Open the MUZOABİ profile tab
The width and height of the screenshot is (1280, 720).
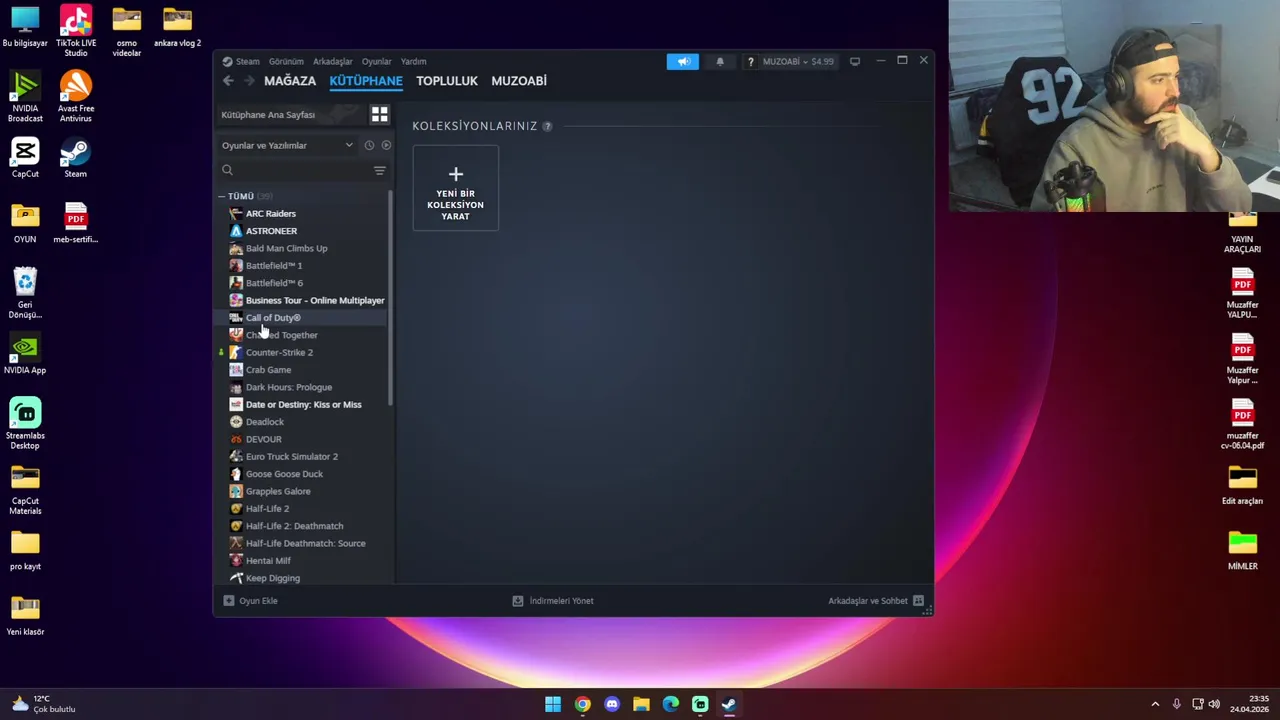tap(519, 81)
